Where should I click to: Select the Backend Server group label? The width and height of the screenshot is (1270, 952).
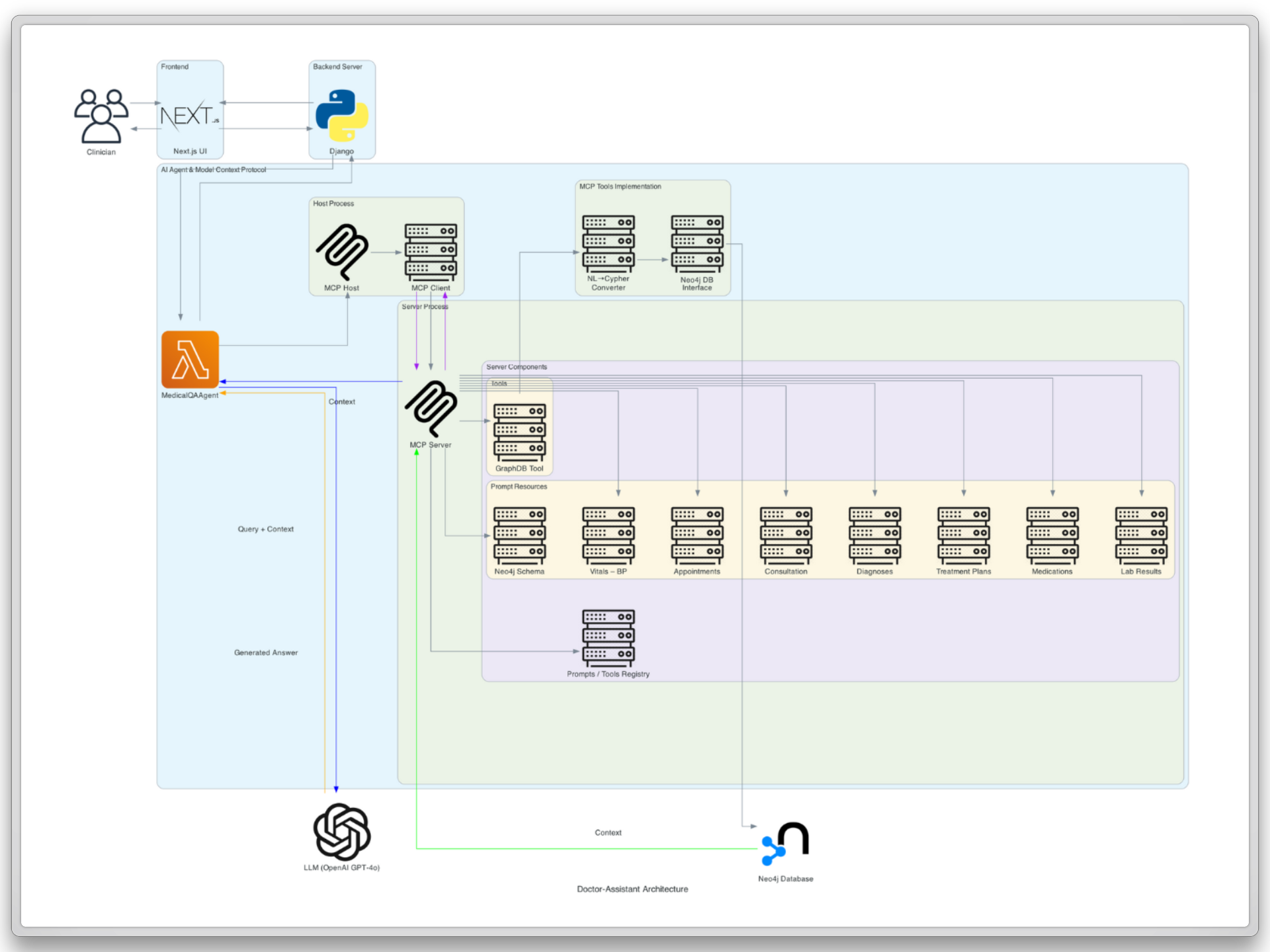337,67
